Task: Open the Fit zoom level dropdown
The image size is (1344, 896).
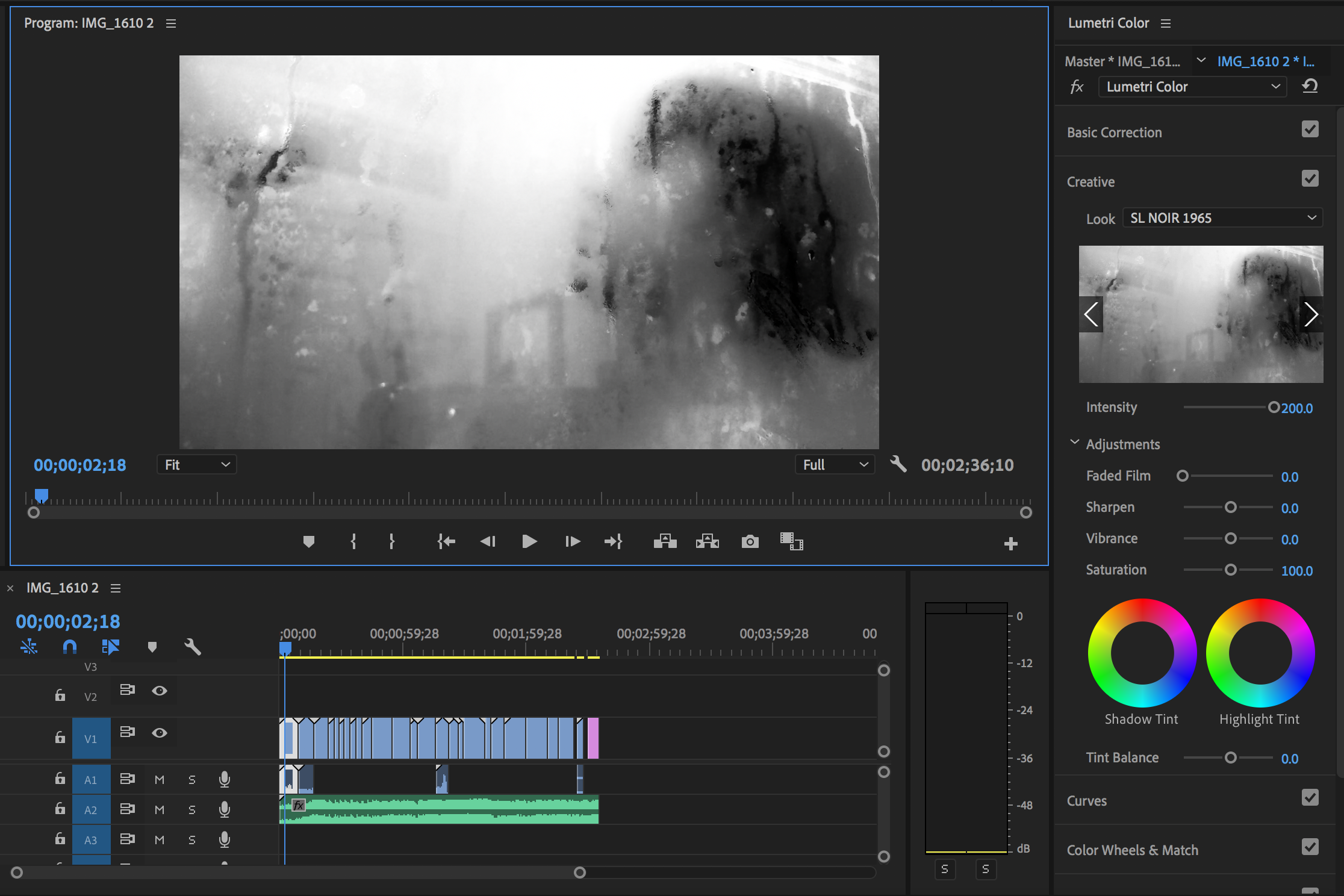Action: tap(197, 465)
